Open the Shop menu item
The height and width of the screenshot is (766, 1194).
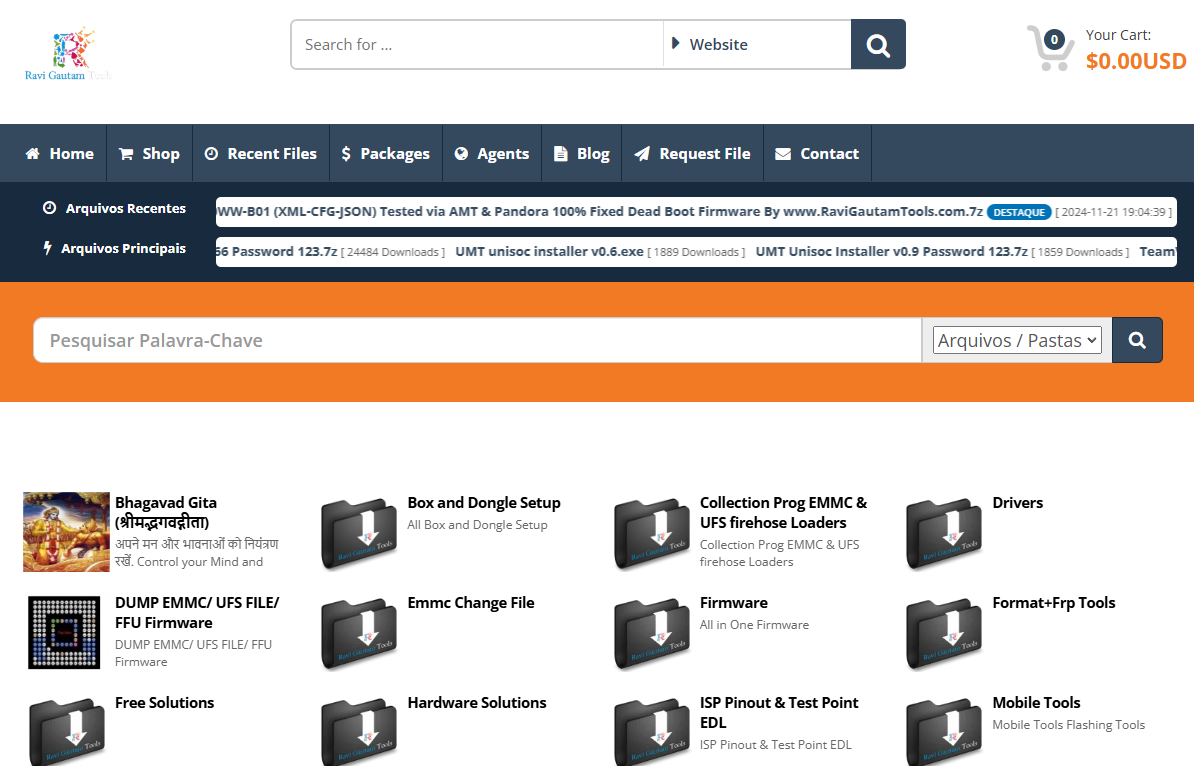(149, 154)
